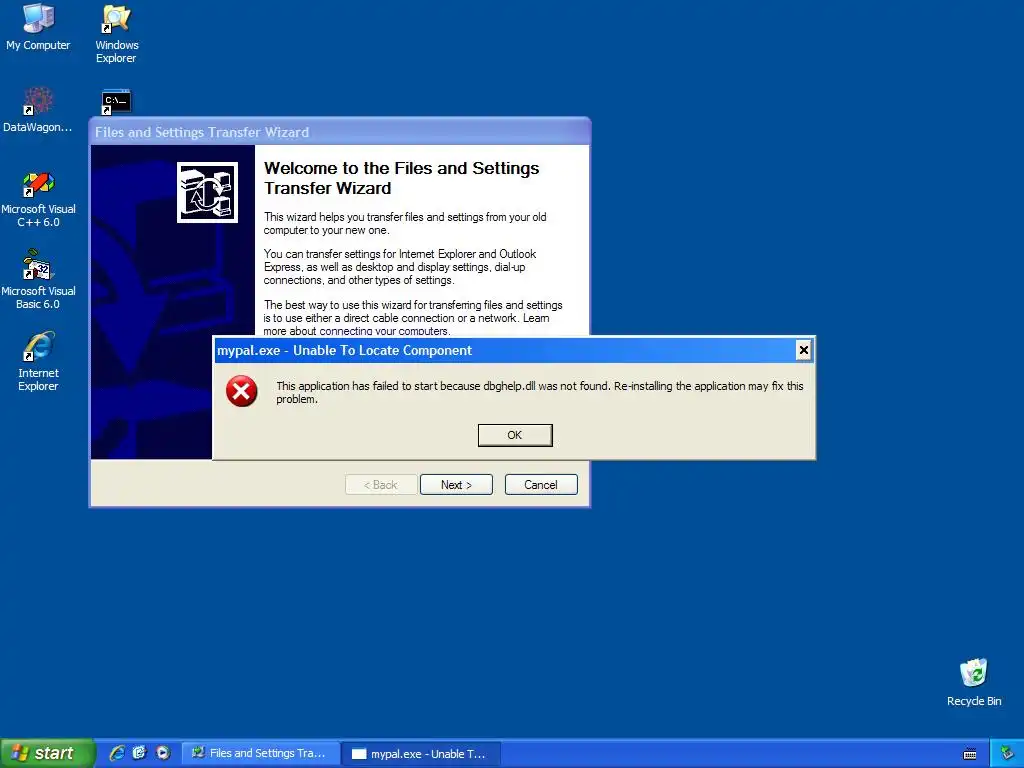Click the dbghelp.dll not found error message text
This screenshot has width=1024, height=768.
coord(539,392)
